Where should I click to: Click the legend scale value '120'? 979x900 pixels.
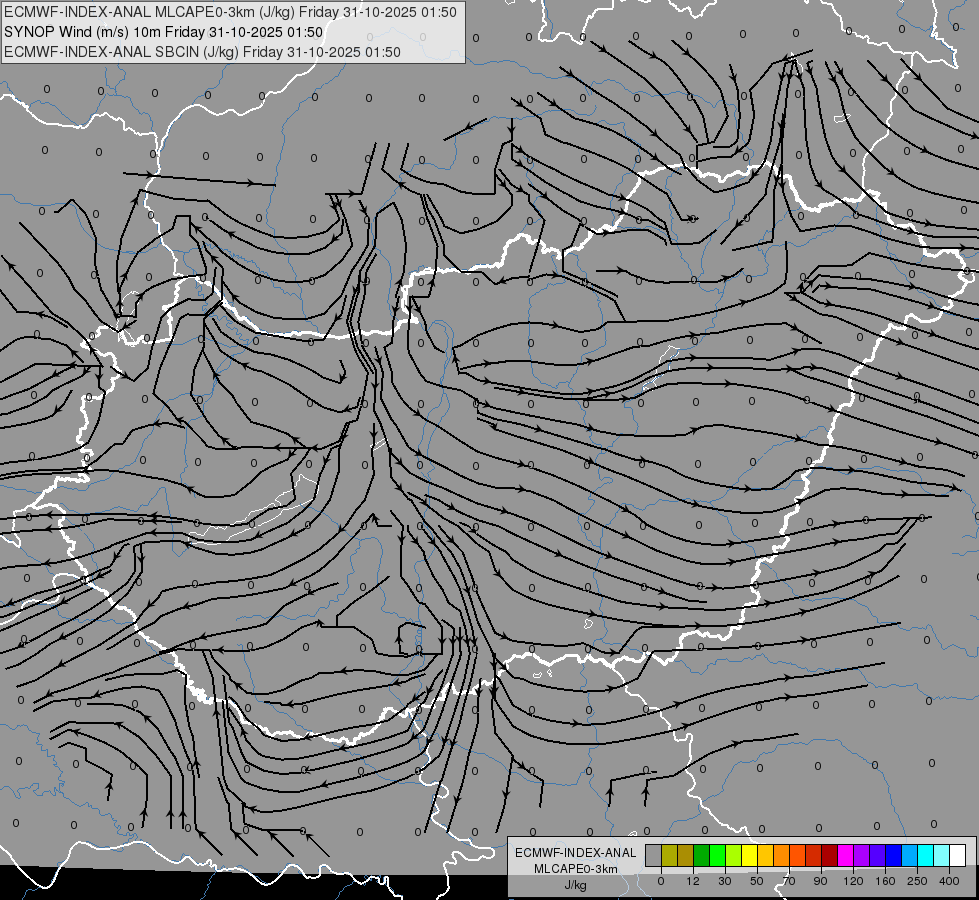click(x=853, y=881)
